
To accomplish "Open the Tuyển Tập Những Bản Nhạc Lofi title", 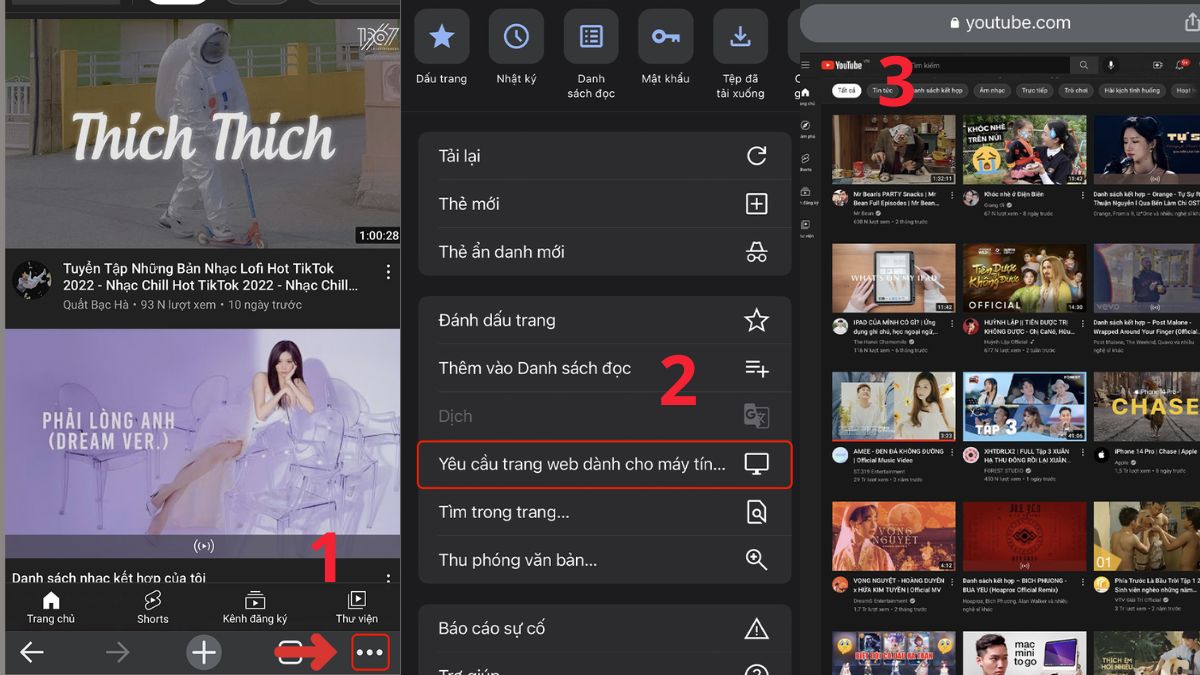I will tap(211, 277).
